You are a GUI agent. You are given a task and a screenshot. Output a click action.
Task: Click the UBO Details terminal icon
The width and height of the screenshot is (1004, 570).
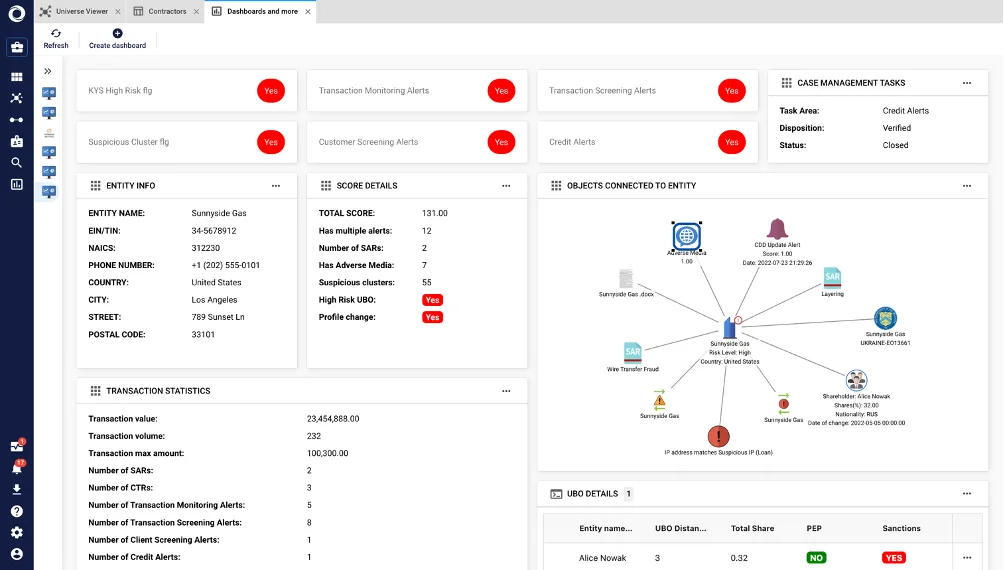556,494
